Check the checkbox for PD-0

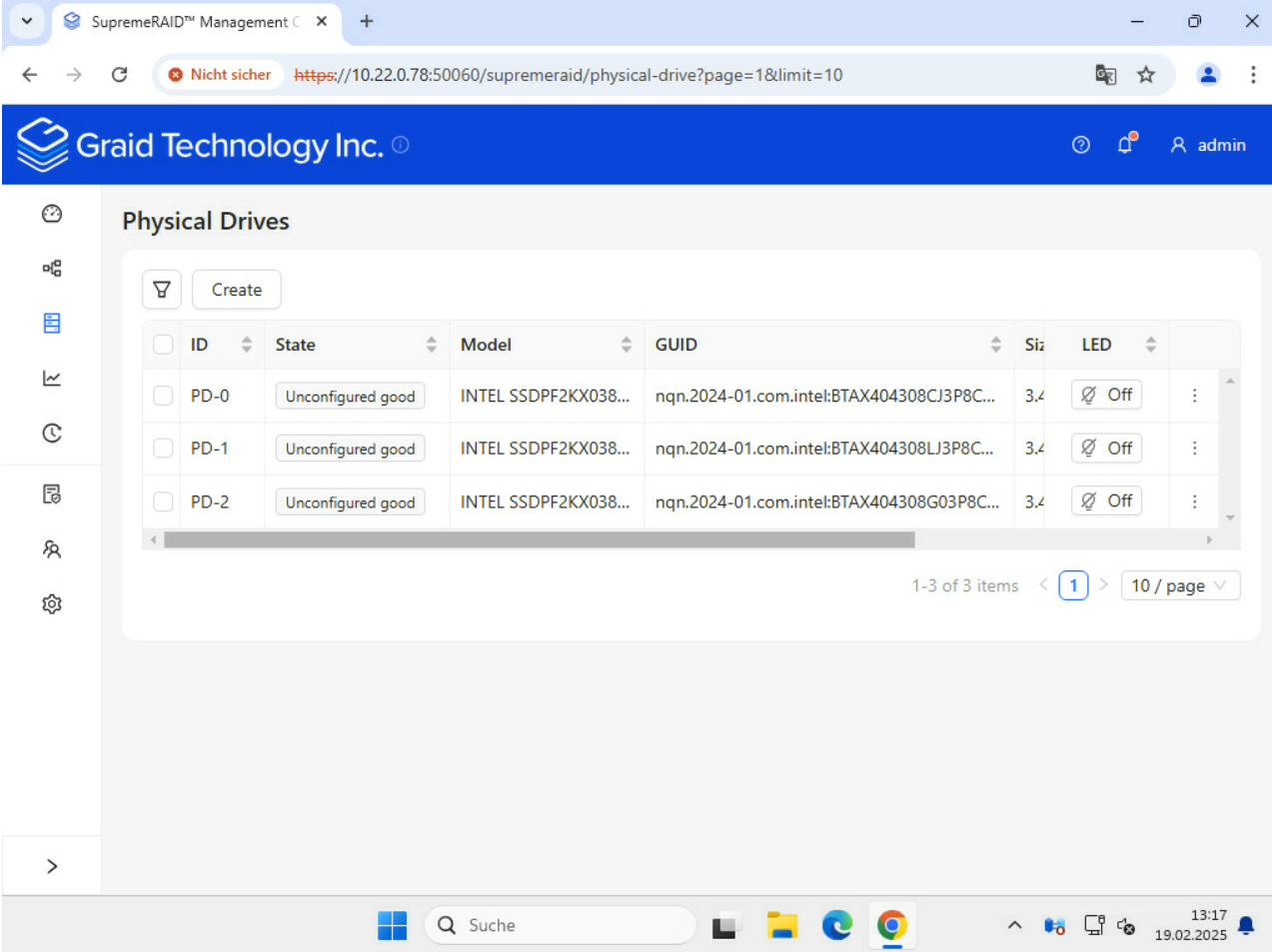pyautogui.click(x=163, y=396)
